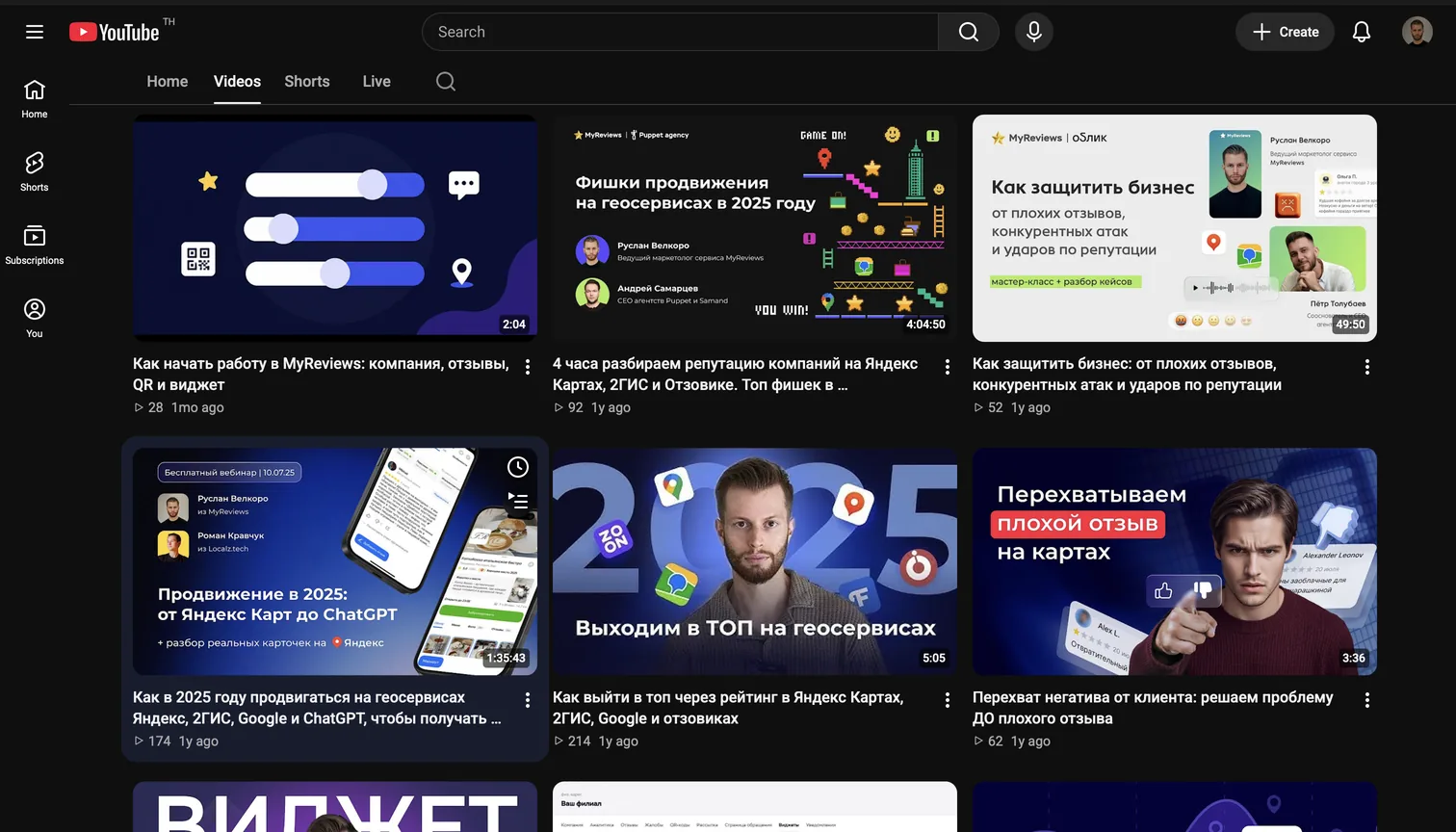Open options for 'Как защитить бизнес' video

tap(1367, 367)
